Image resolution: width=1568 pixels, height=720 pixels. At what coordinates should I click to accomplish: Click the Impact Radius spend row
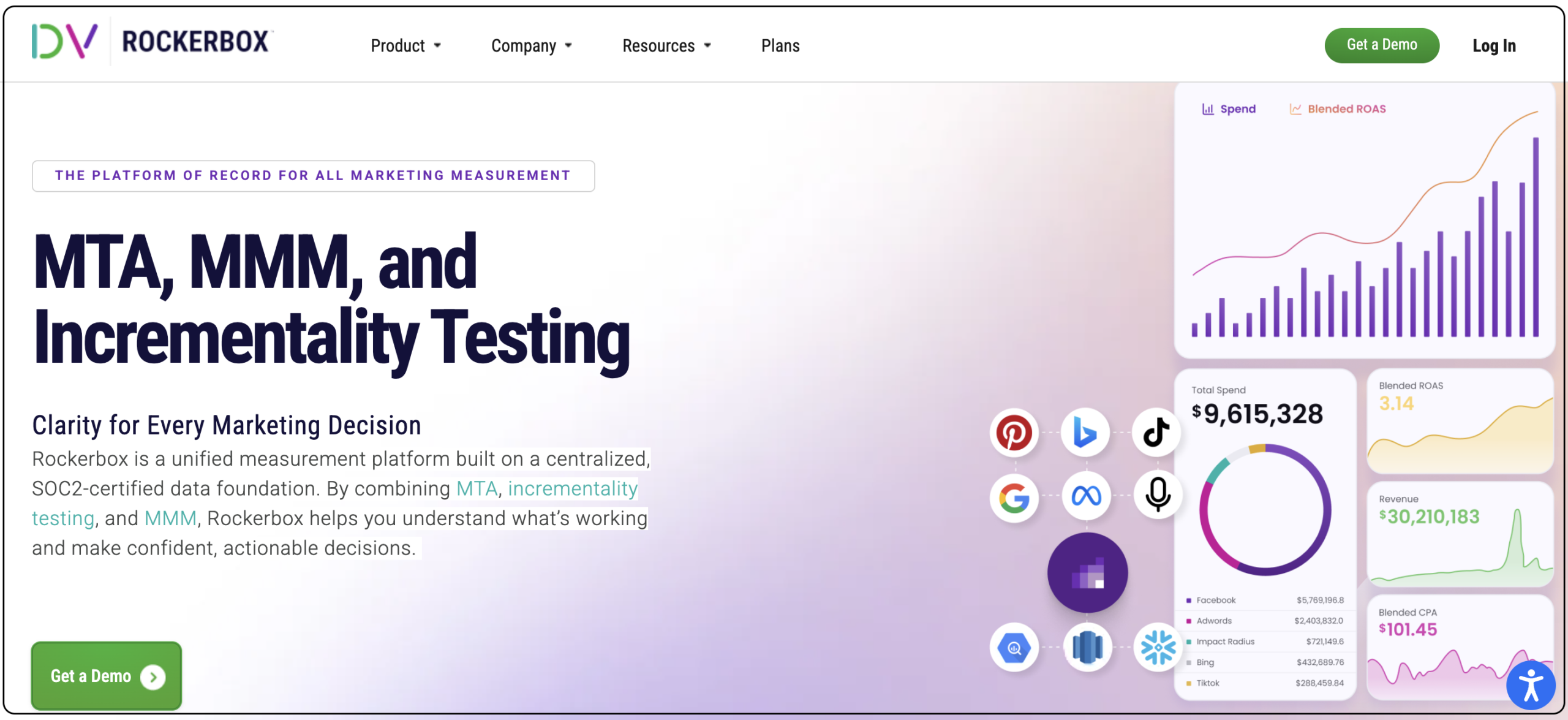(1265, 642)
